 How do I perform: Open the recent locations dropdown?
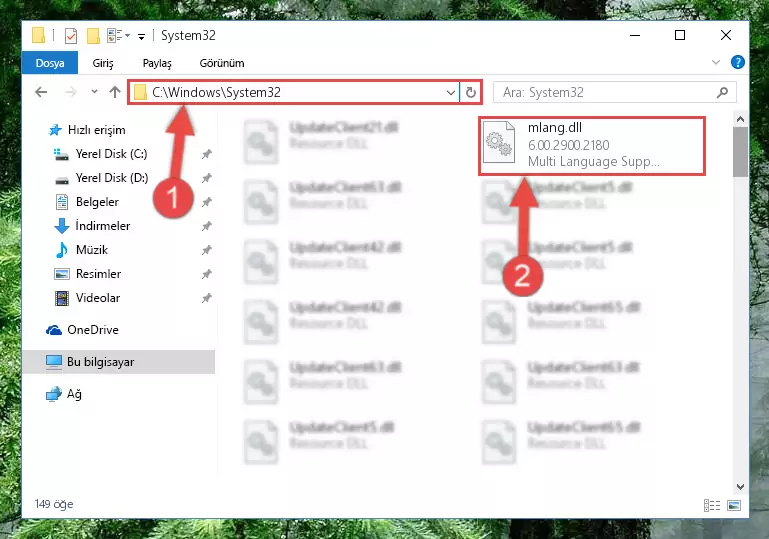[94, 92]
